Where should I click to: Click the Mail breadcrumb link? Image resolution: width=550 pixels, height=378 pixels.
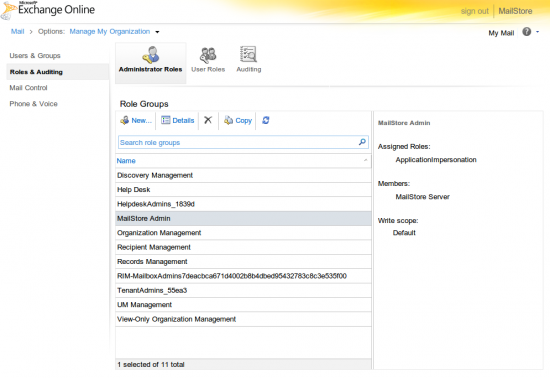click(x=18, y=32)
